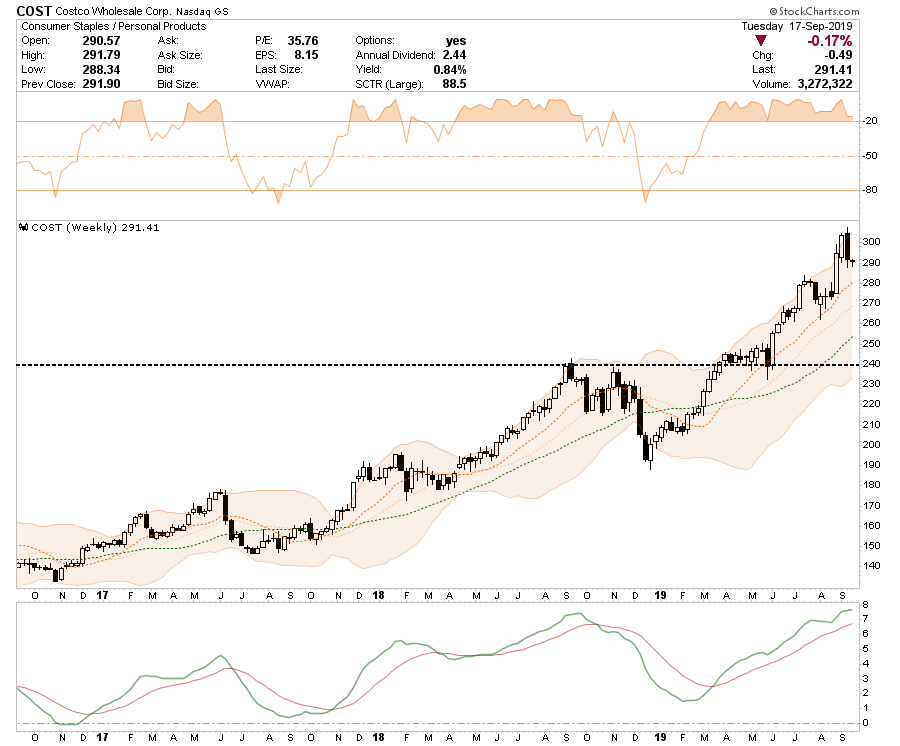Click the Nasdaq GS exchange label
Image resolution: width=900 pixels, height=746 pixels.
click(202, 11)
